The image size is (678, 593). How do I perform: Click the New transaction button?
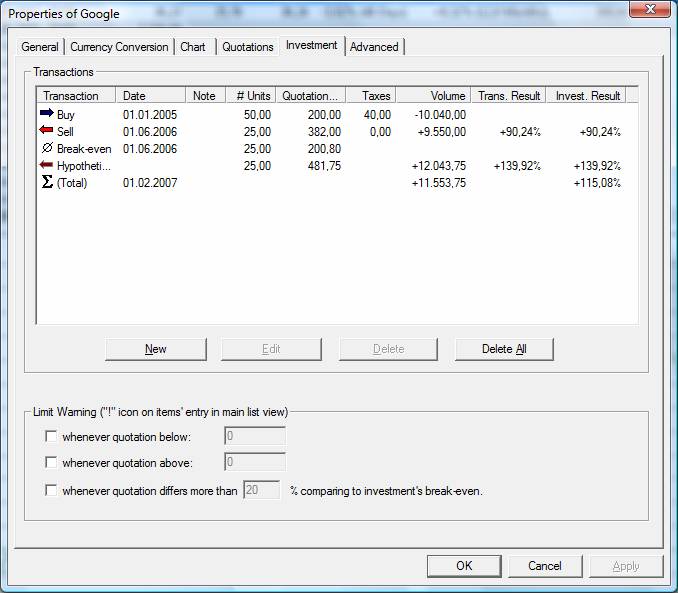156,349
